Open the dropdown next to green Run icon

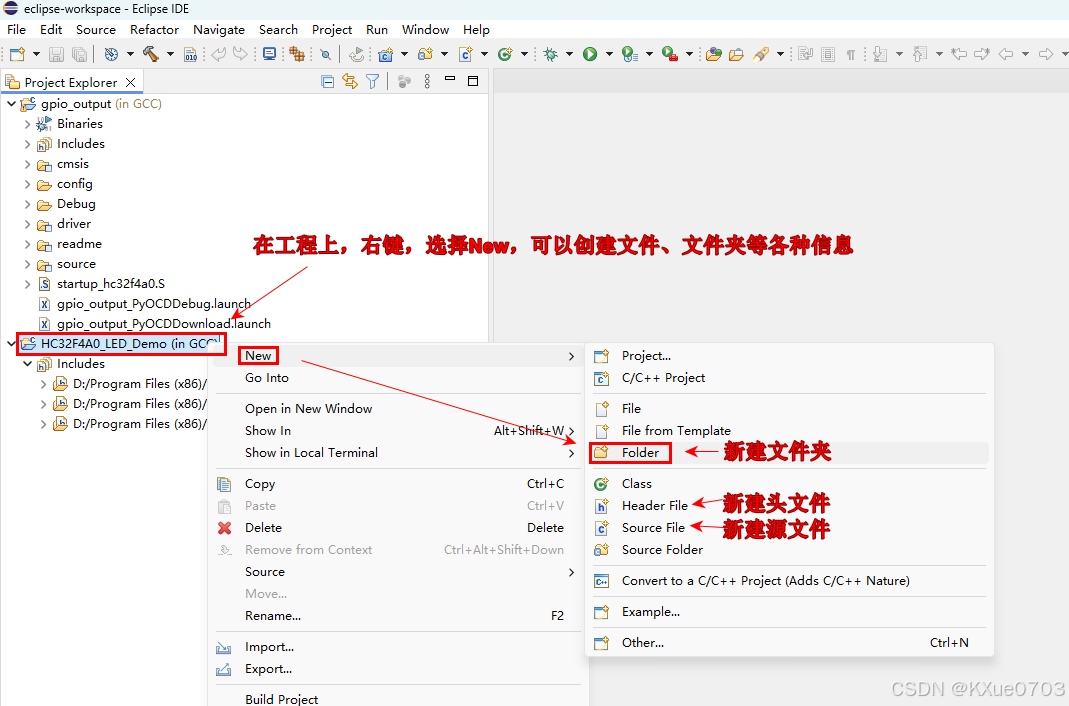click(x=609, y=55)
